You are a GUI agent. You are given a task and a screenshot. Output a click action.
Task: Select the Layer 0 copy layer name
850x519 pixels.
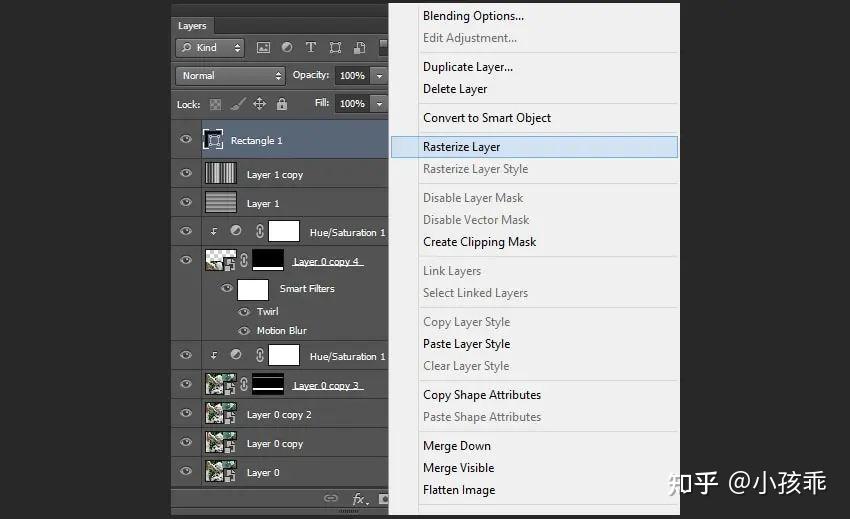[275, 444]
